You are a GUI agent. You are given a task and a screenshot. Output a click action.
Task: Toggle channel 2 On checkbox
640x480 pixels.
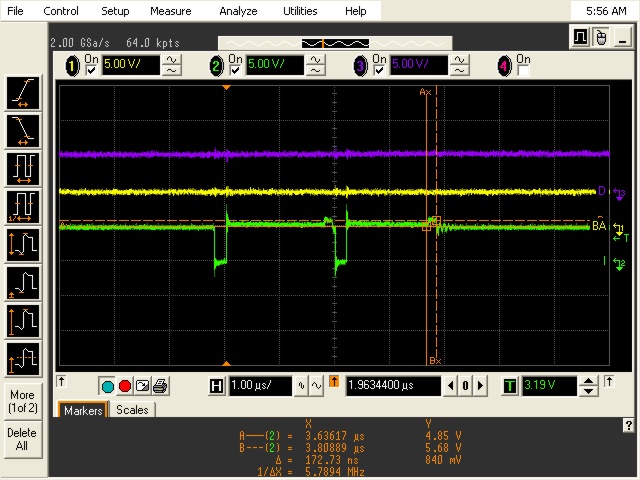click(235, 71)
